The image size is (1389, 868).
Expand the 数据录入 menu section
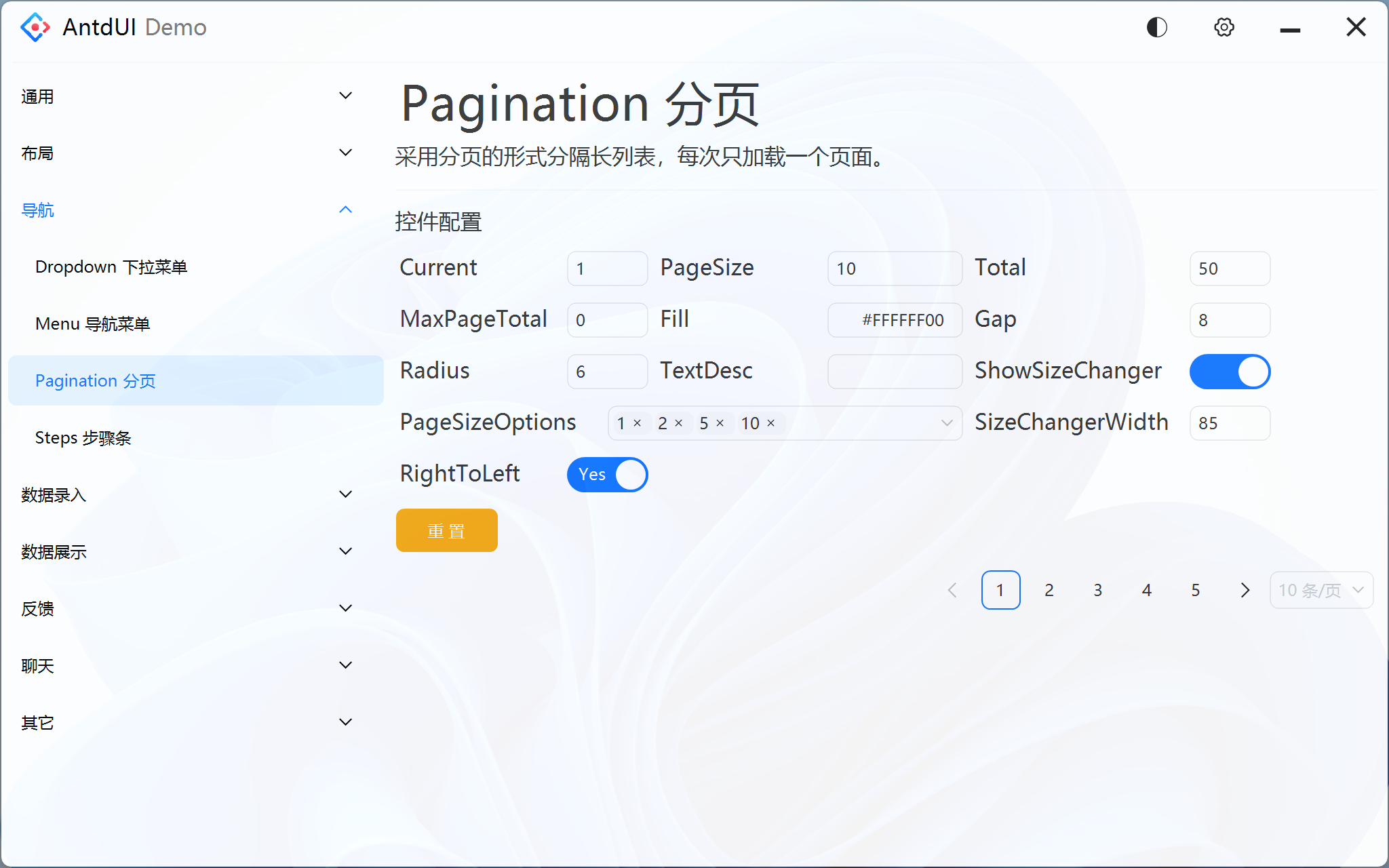[345, 495]
